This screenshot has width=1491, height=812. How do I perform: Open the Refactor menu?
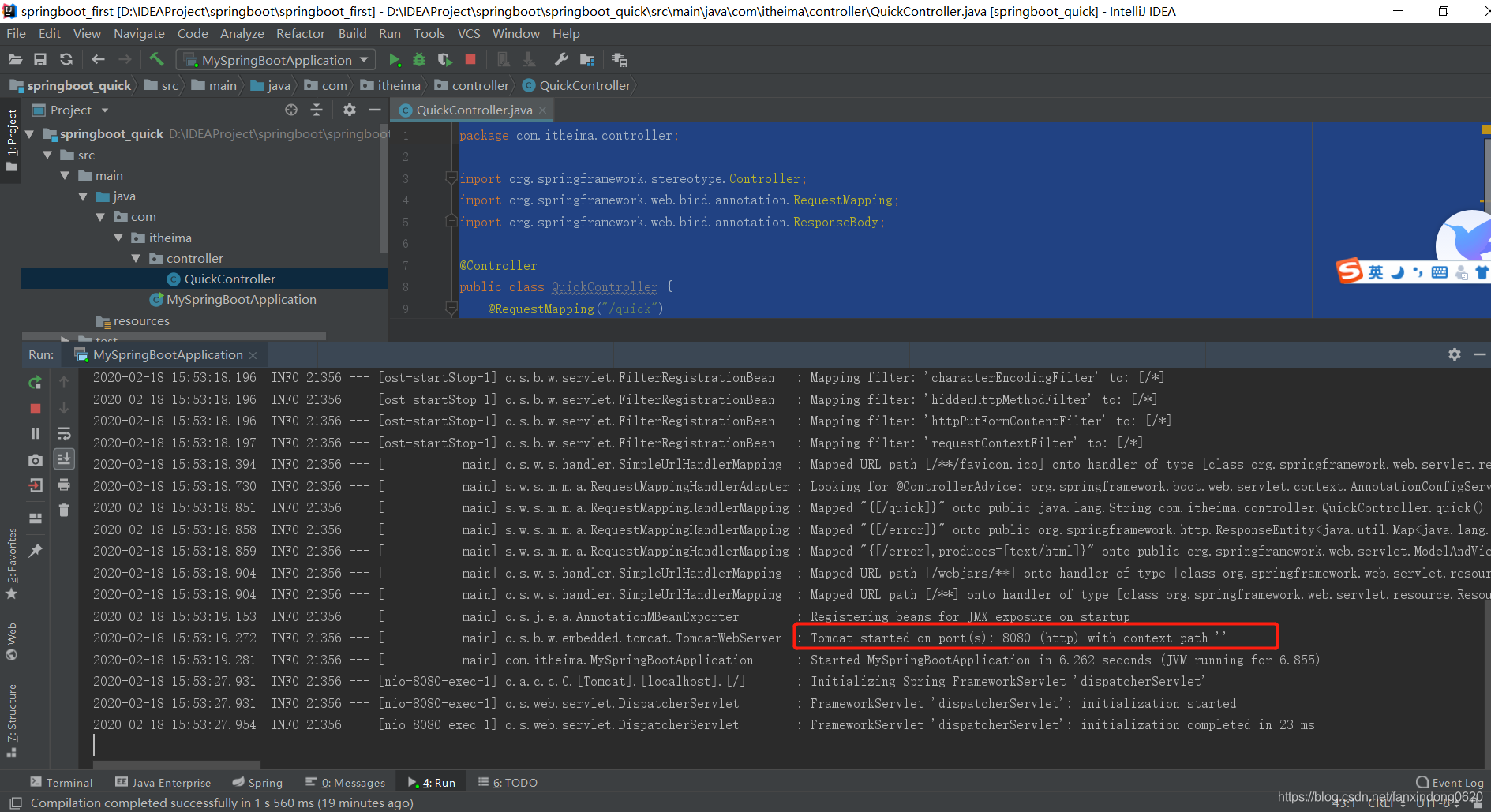300,34
